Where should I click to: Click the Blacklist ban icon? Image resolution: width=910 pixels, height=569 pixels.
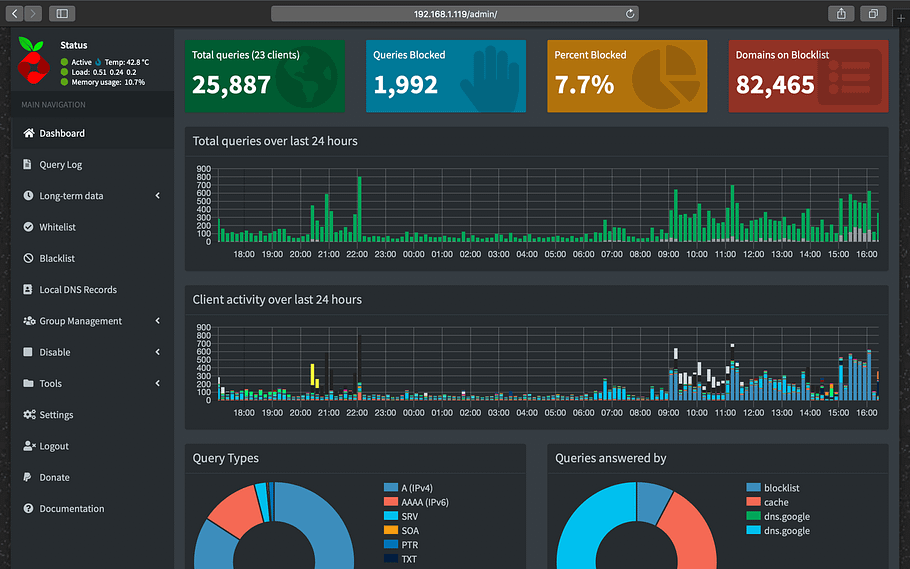pyautogui.click(x=28, y=258)
